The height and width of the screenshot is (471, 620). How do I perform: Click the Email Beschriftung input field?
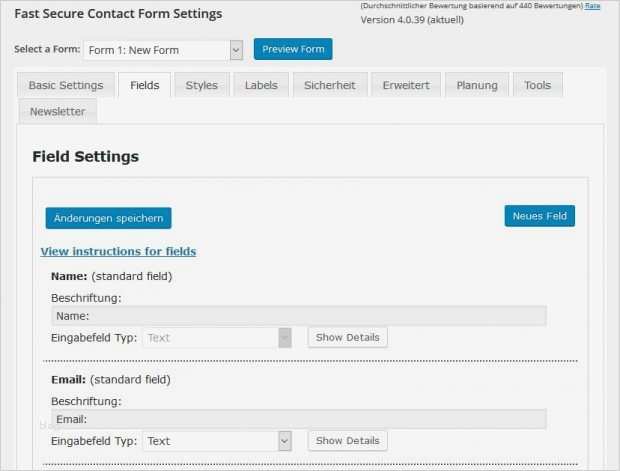coord(298,419)
